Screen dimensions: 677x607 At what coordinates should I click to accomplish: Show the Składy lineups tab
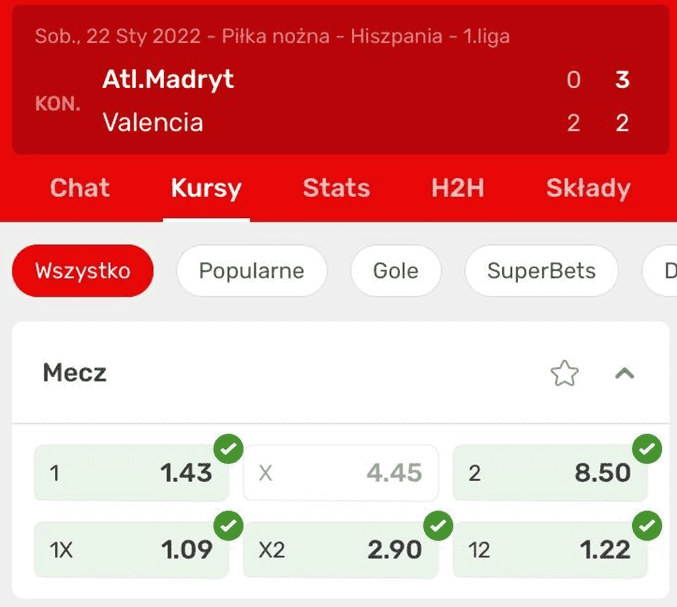tap(588, 188)
